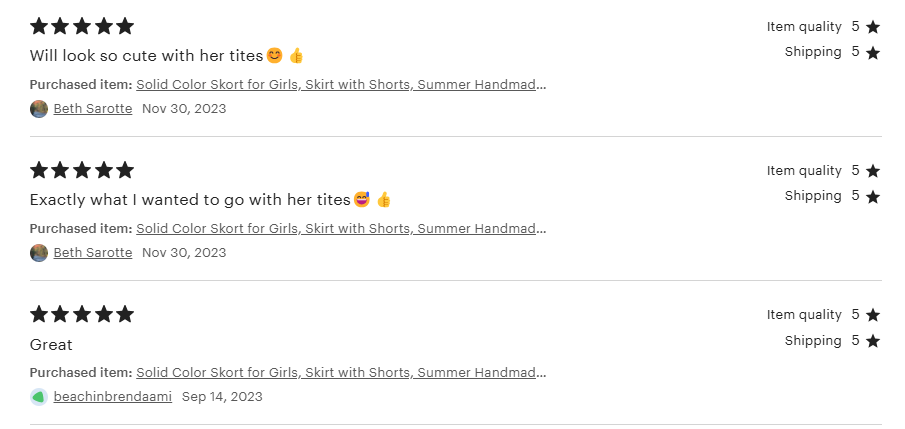Click the Shipping star in the first review
Screen dimensions: 905x429
(873, 52)
